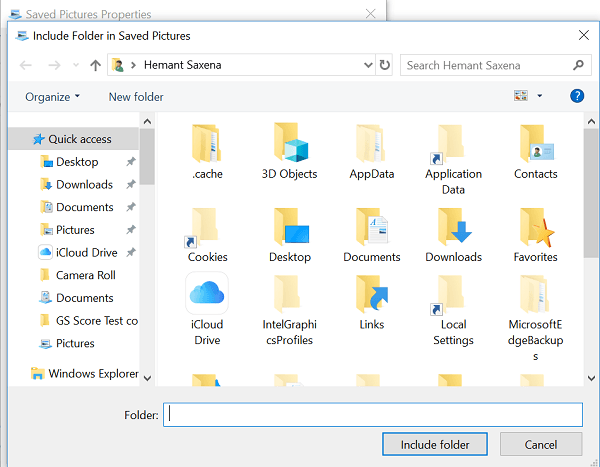Select the Contacts folder icon
This screenshot has width=600, height=467.
click(536, 143)
